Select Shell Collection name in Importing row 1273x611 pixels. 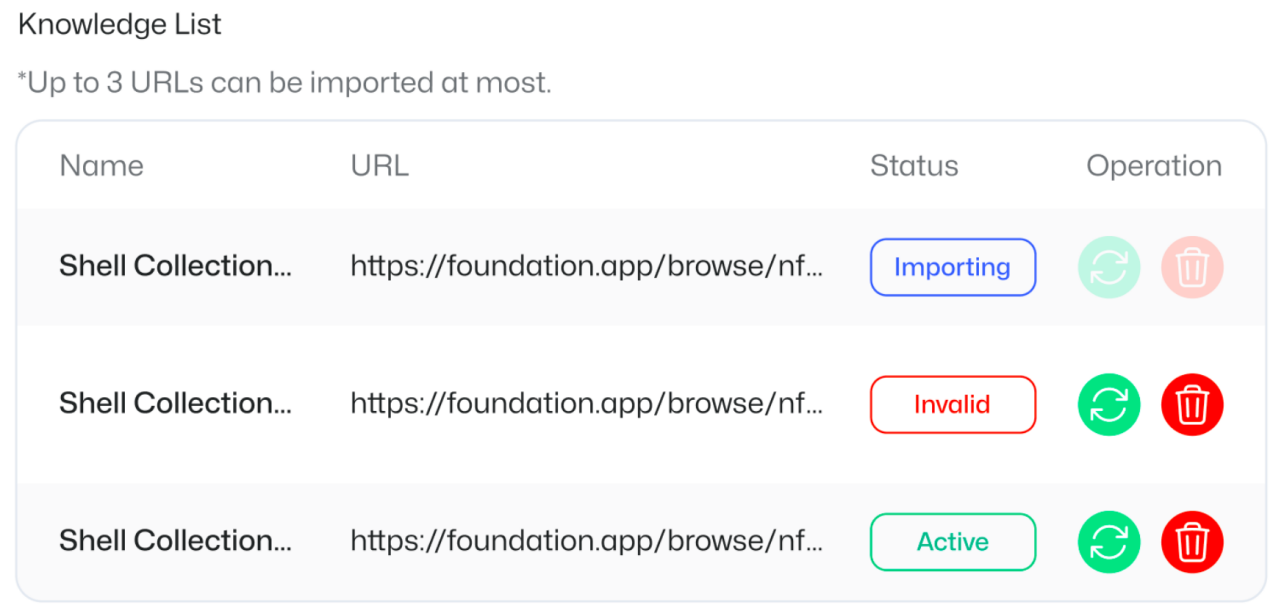(175, 266)
